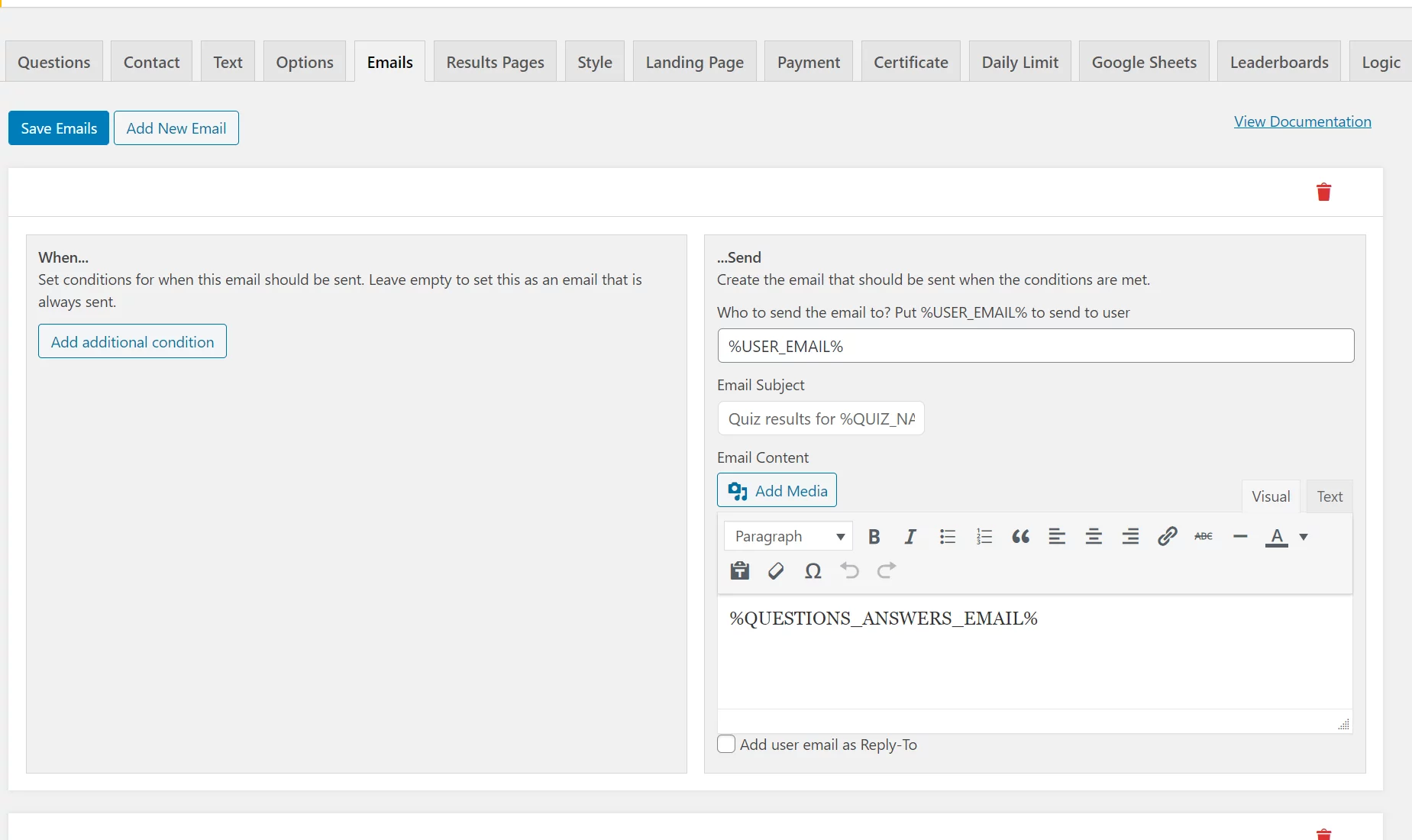Click Add New Email button
The height and width of the screenshot is (840, 1412).
[x=176, y=128]
